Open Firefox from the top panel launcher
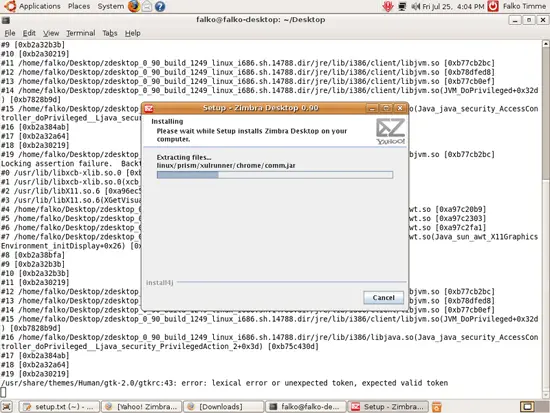Image resolution: width=550 pixels, height=413 pixels. point(134,6)
